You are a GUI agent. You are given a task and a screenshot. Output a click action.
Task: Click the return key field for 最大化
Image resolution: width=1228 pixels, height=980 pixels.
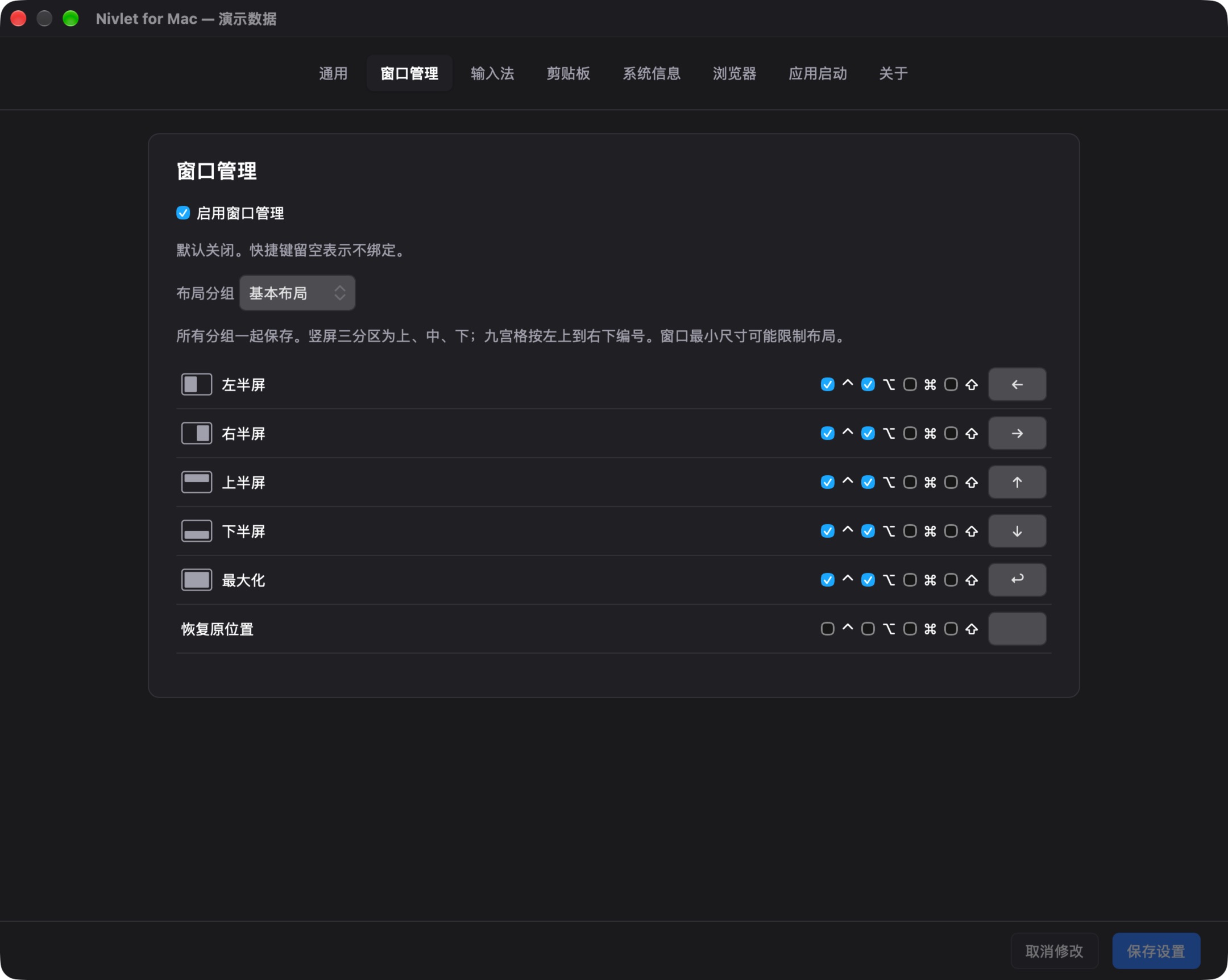click(1017, 580)
